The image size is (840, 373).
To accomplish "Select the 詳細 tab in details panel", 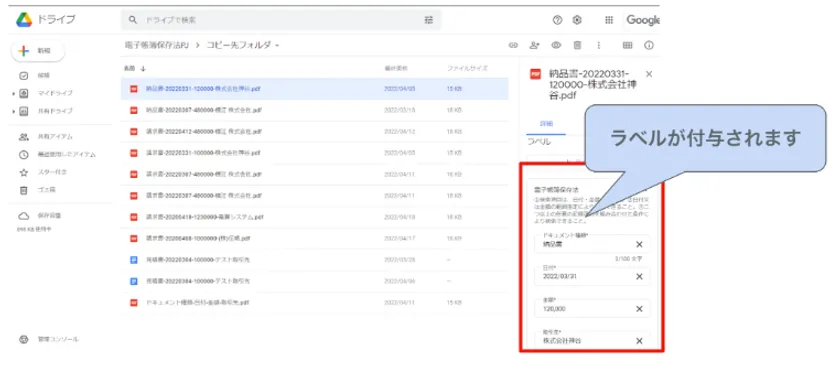I will [545, 124].
